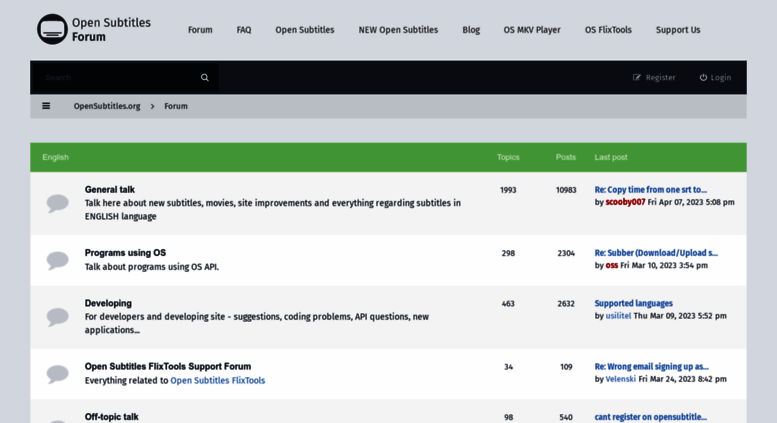This screenshot has height=423, width=777.
Task: Click FlixTools Support topics count 34
Action: pyautogui.click(x=508, y=367)
